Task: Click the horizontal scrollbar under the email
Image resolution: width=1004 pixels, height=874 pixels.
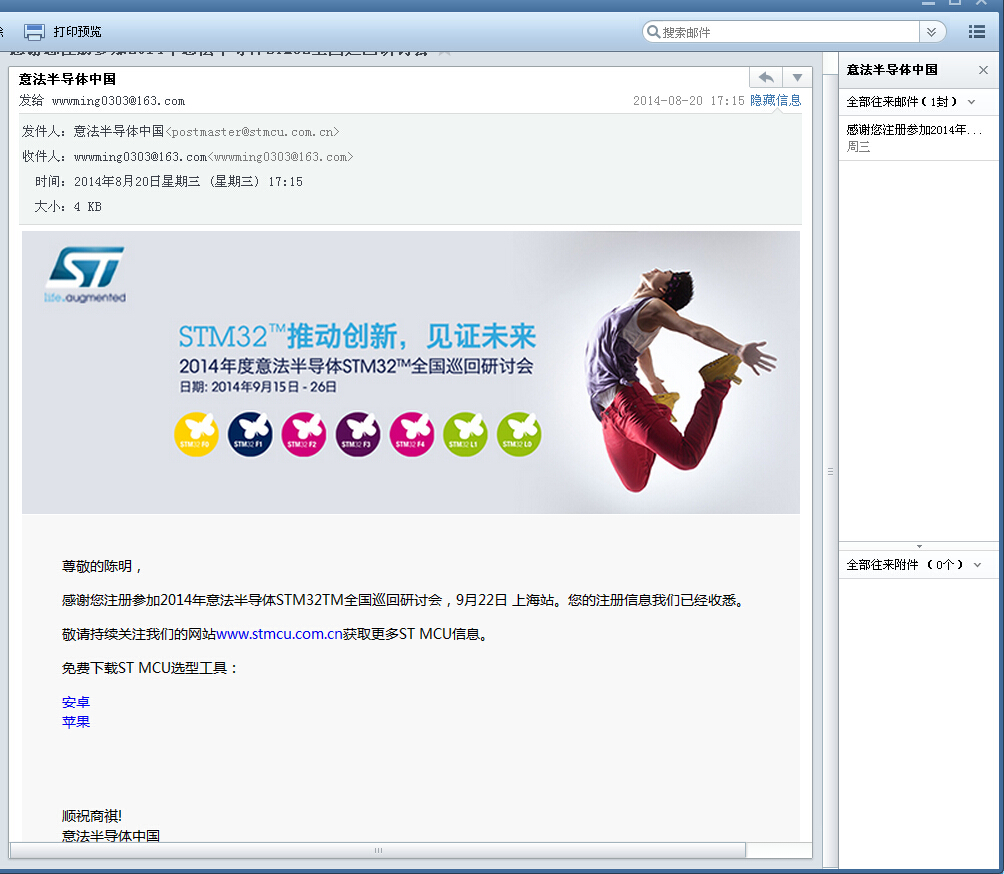Action: coord(378,850)
